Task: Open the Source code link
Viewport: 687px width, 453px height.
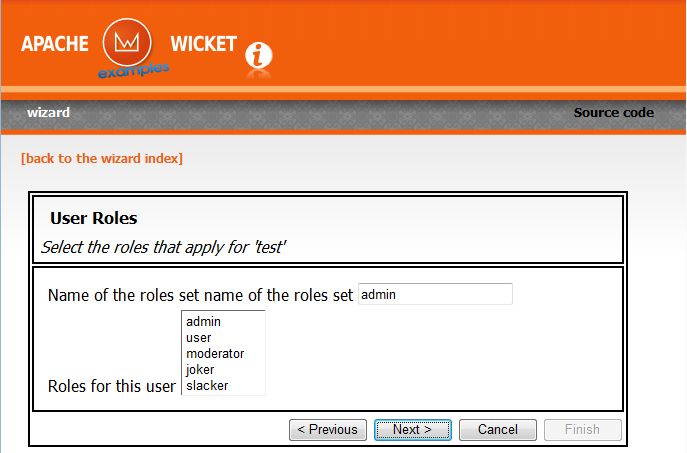Action: click(613, 113)
